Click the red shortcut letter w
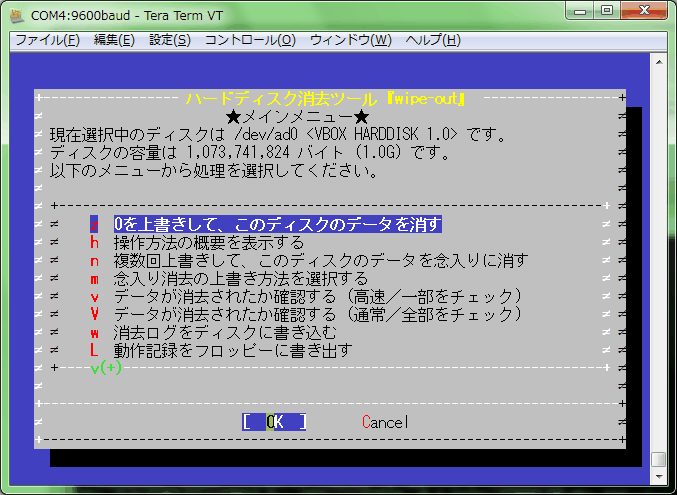The height and width of the screenshot is (495, 677). [x=94, y=333]
